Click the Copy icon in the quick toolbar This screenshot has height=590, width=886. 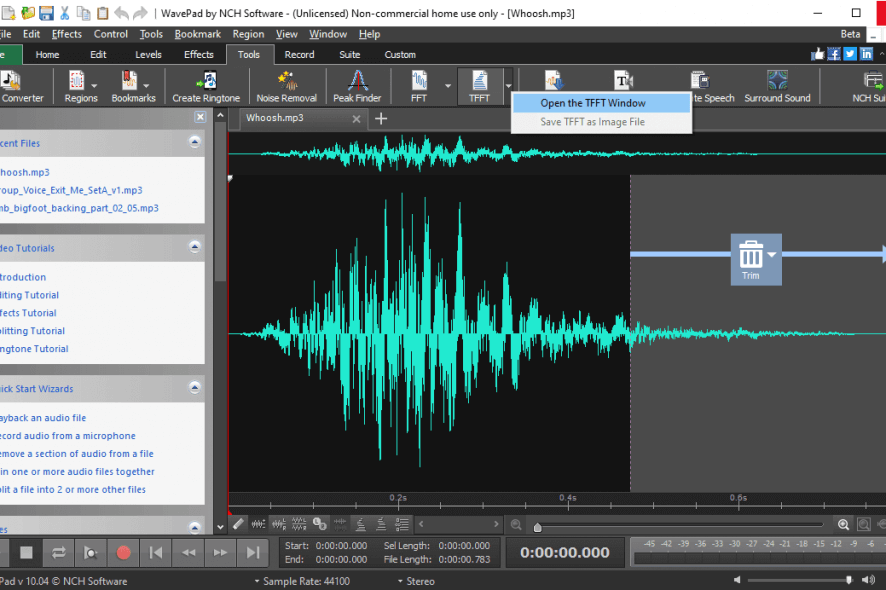[x=84, y=12]
